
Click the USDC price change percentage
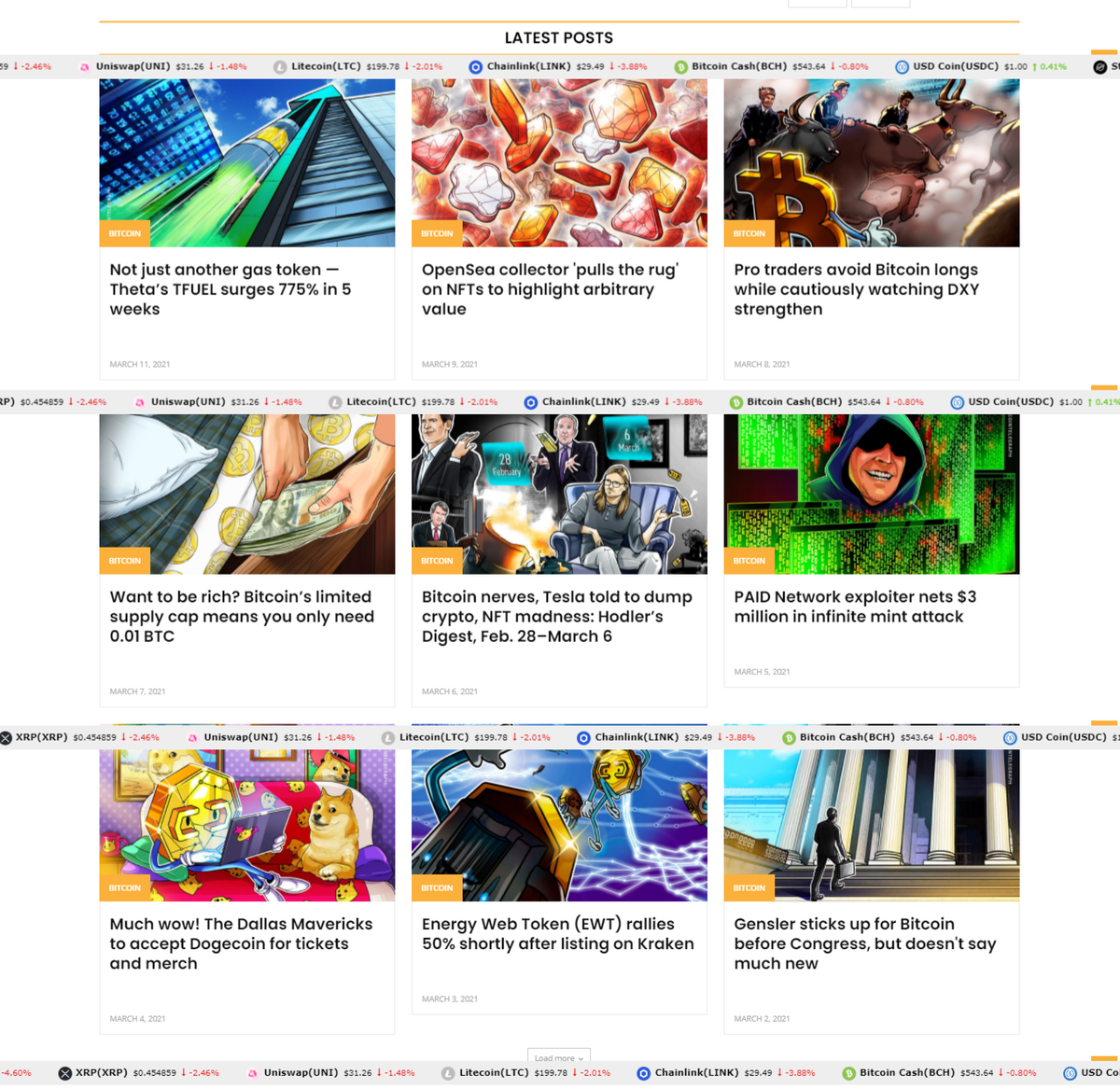click(1053, 66)
